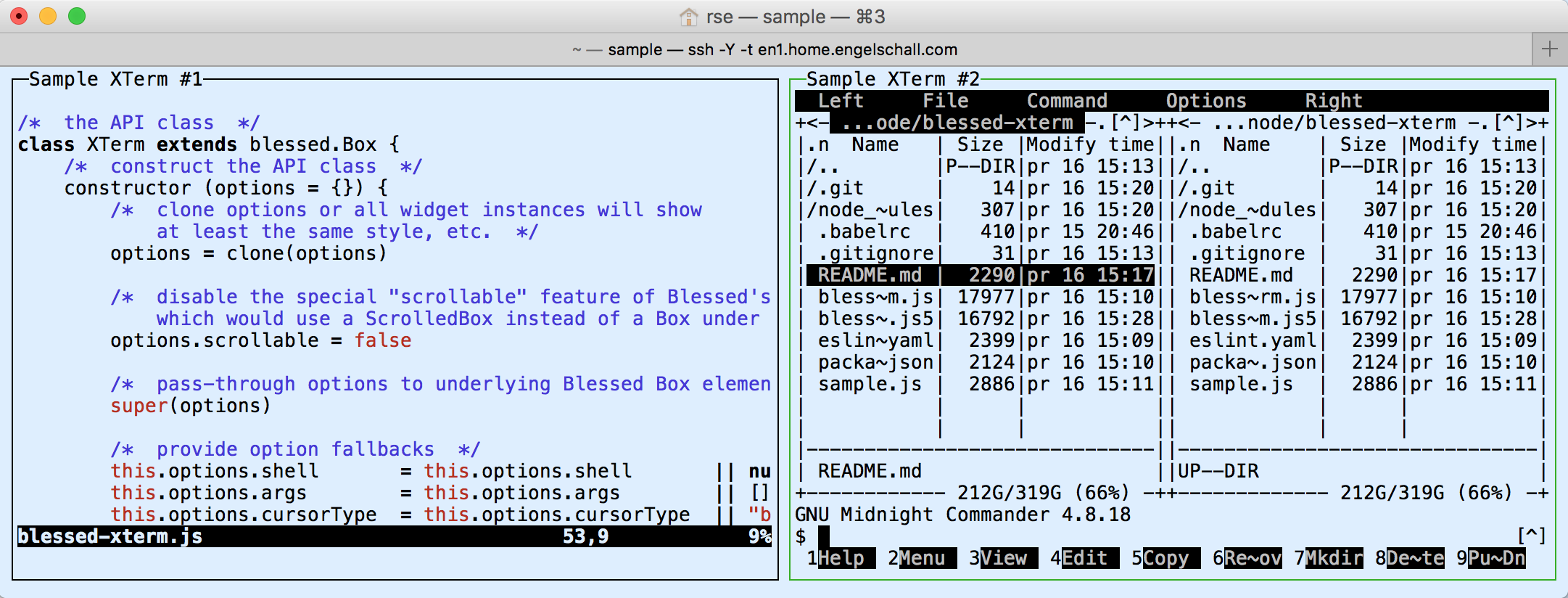
Task: Select highlighted README.md in left panel
Action: coord(980,275)
